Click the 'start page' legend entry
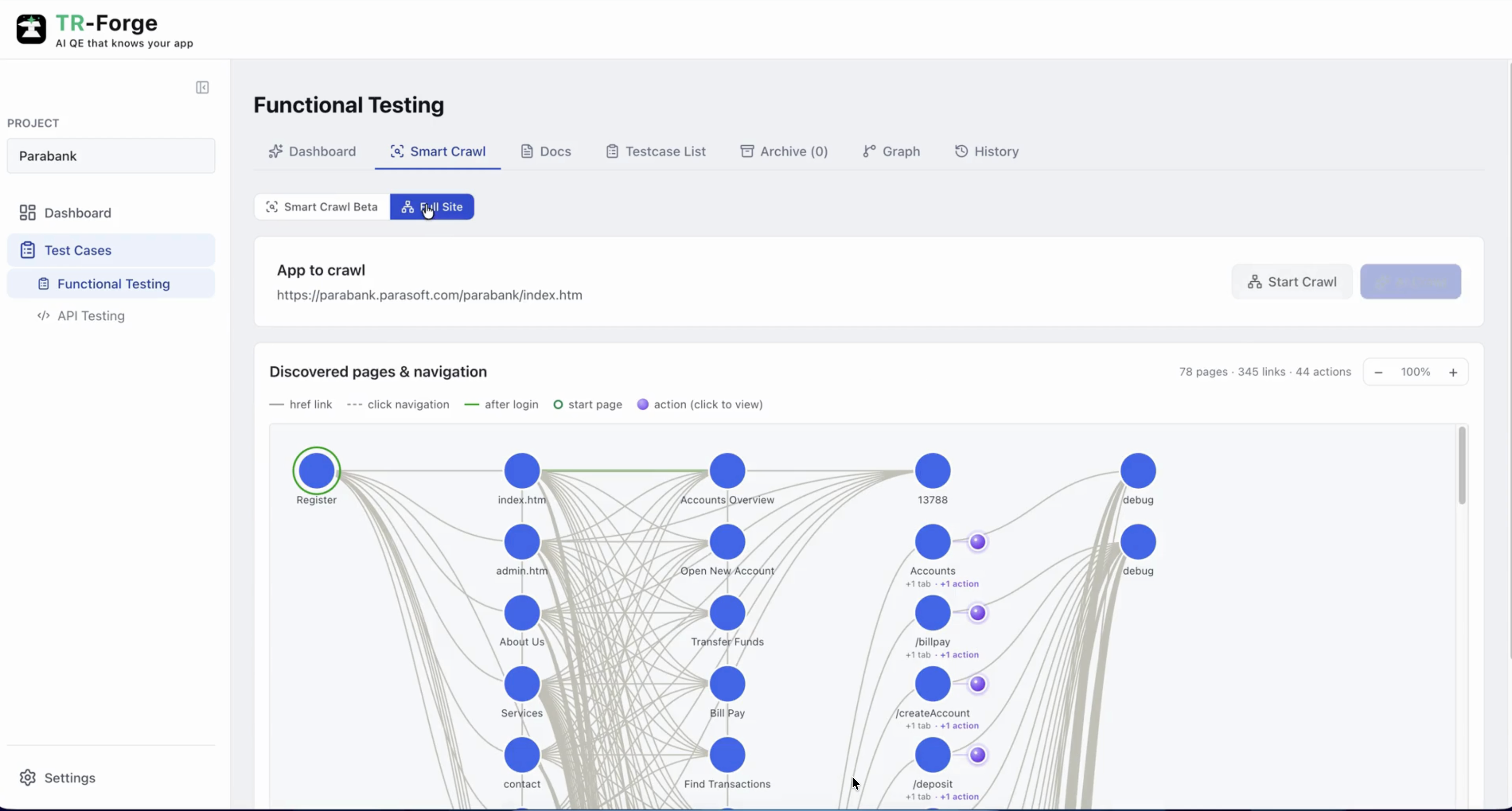 (588, 404)
